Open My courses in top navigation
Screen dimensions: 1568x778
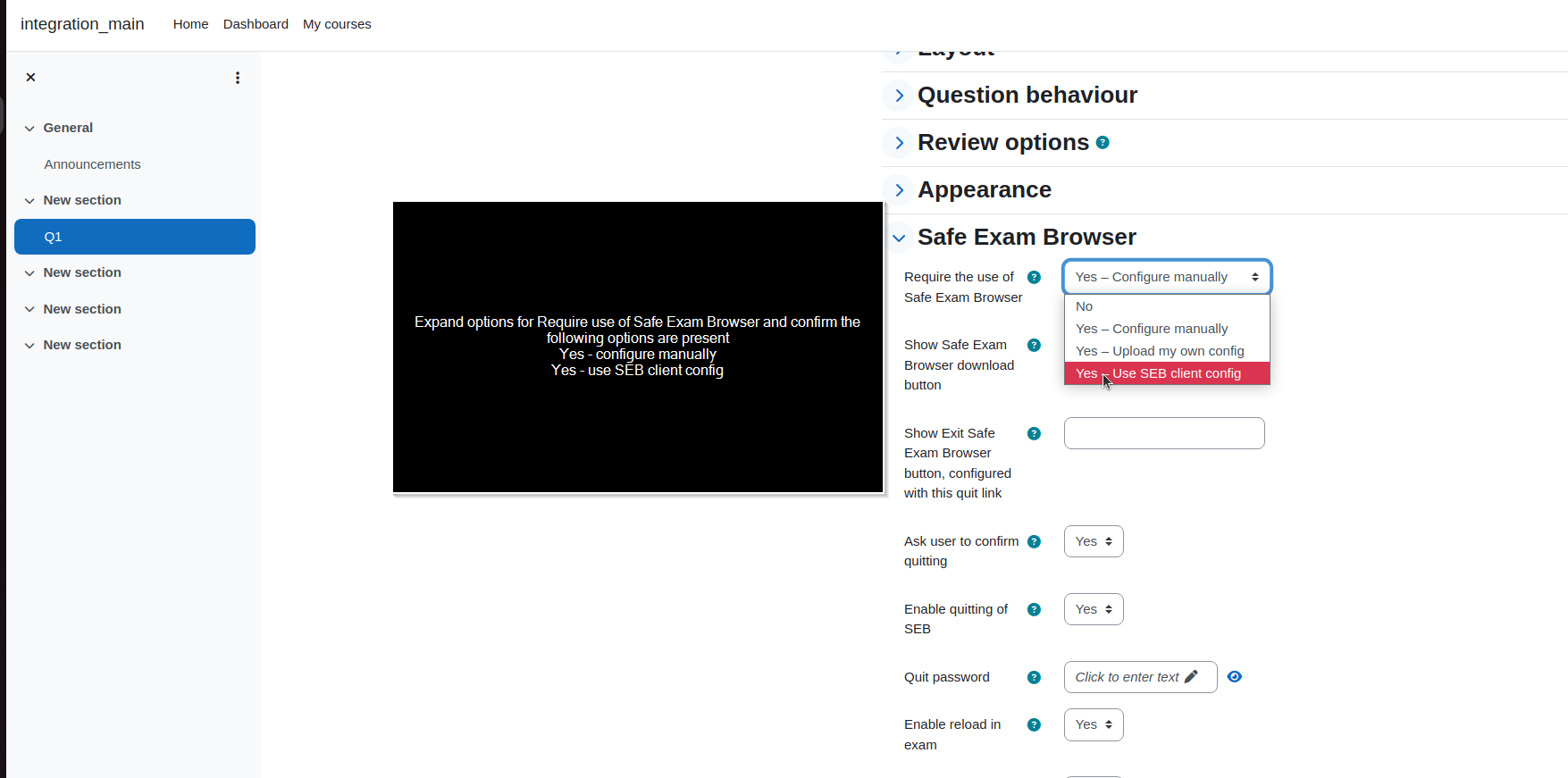pyautogui.click(x=337, y=24)
